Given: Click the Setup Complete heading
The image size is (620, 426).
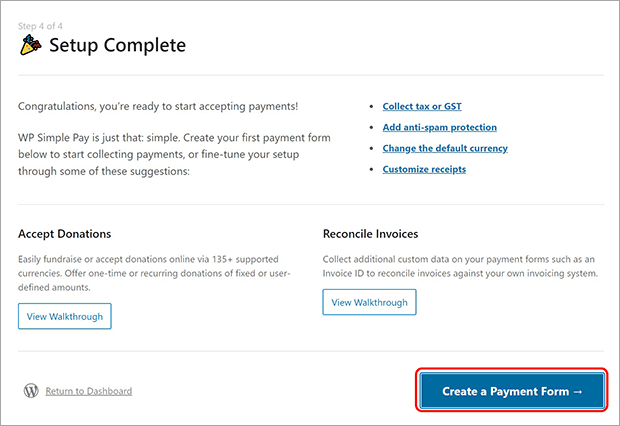Looking at the screenshot, I should pos(117,45).
